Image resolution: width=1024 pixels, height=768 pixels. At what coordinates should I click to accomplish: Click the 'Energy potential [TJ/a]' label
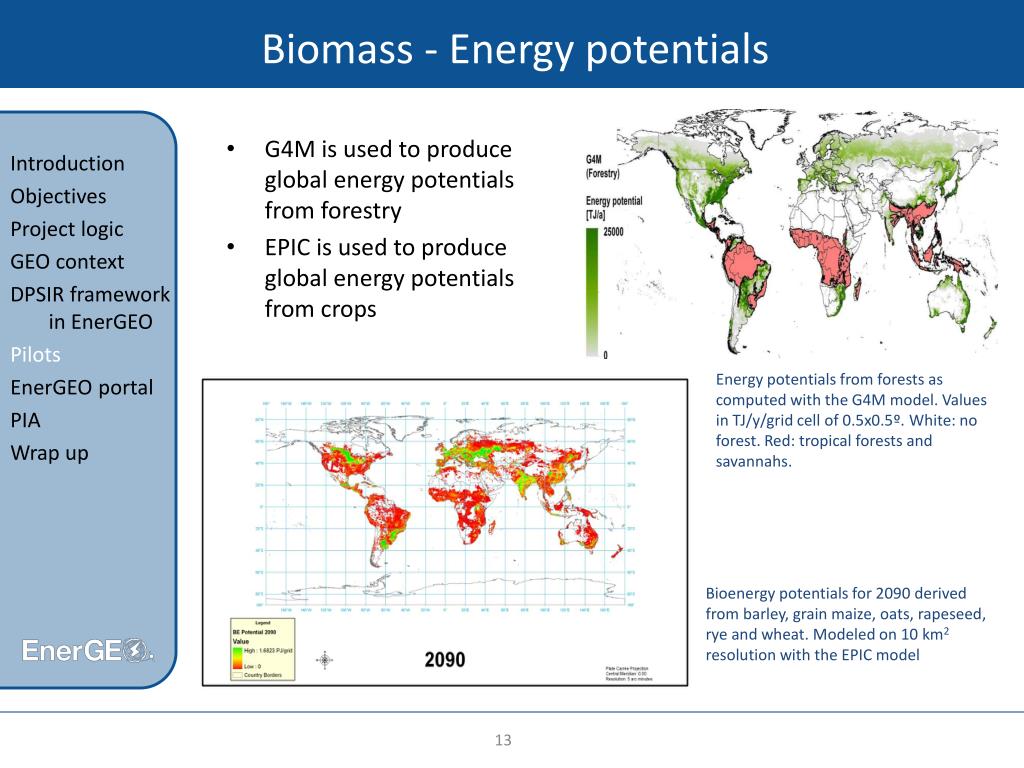614,208
